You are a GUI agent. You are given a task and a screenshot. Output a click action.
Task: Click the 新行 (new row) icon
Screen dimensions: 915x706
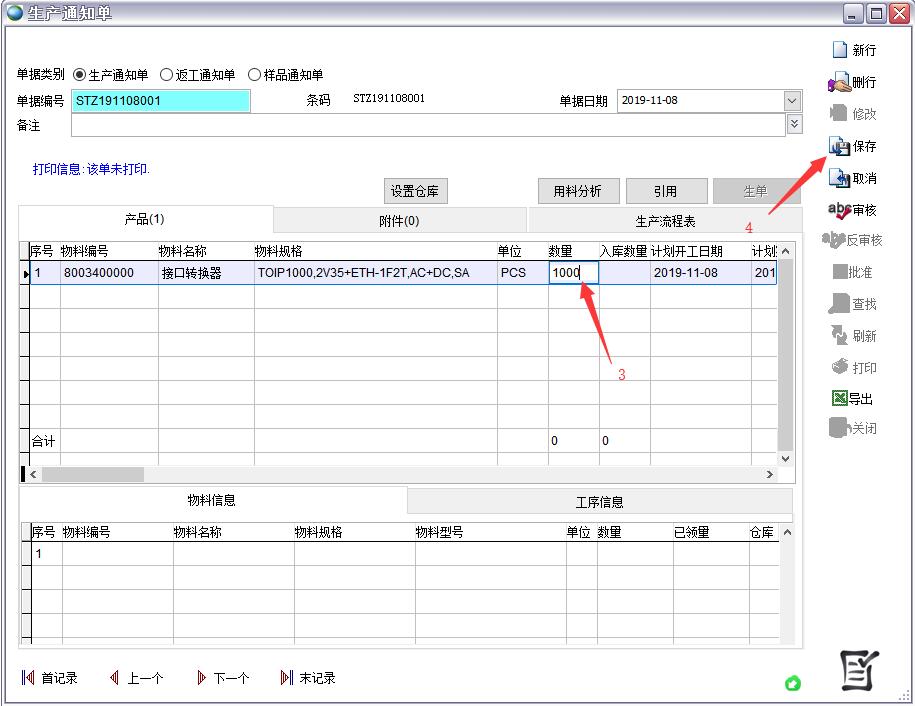tap(840, 50)
